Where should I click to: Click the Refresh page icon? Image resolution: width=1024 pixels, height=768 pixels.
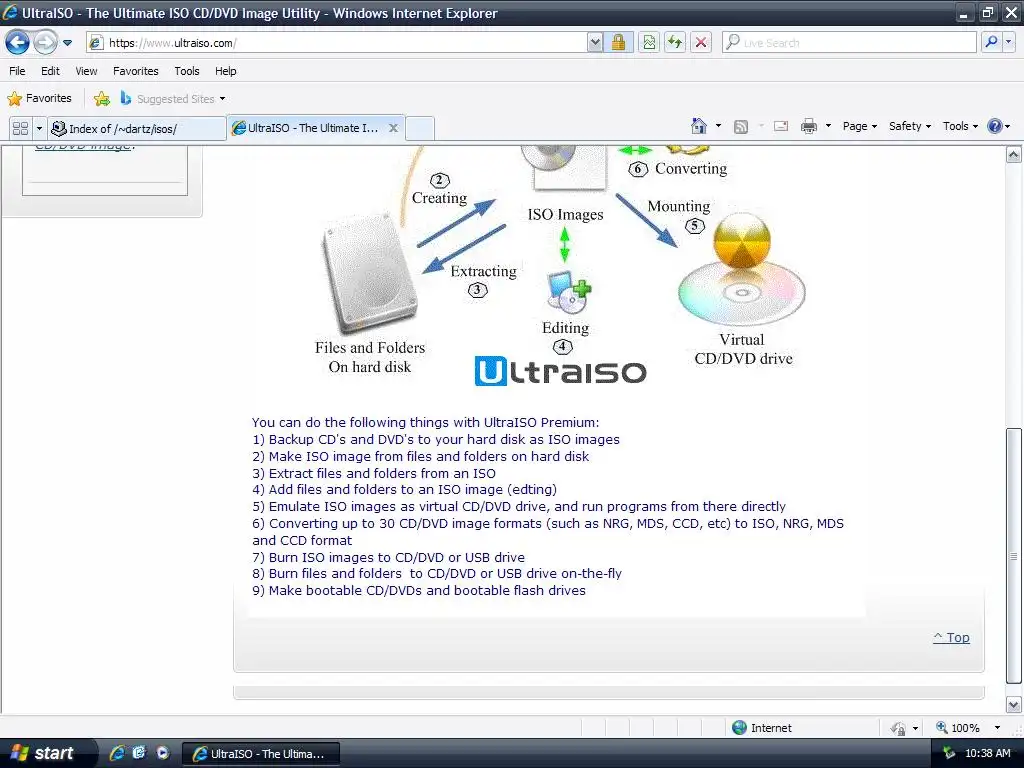pos(675,43)
